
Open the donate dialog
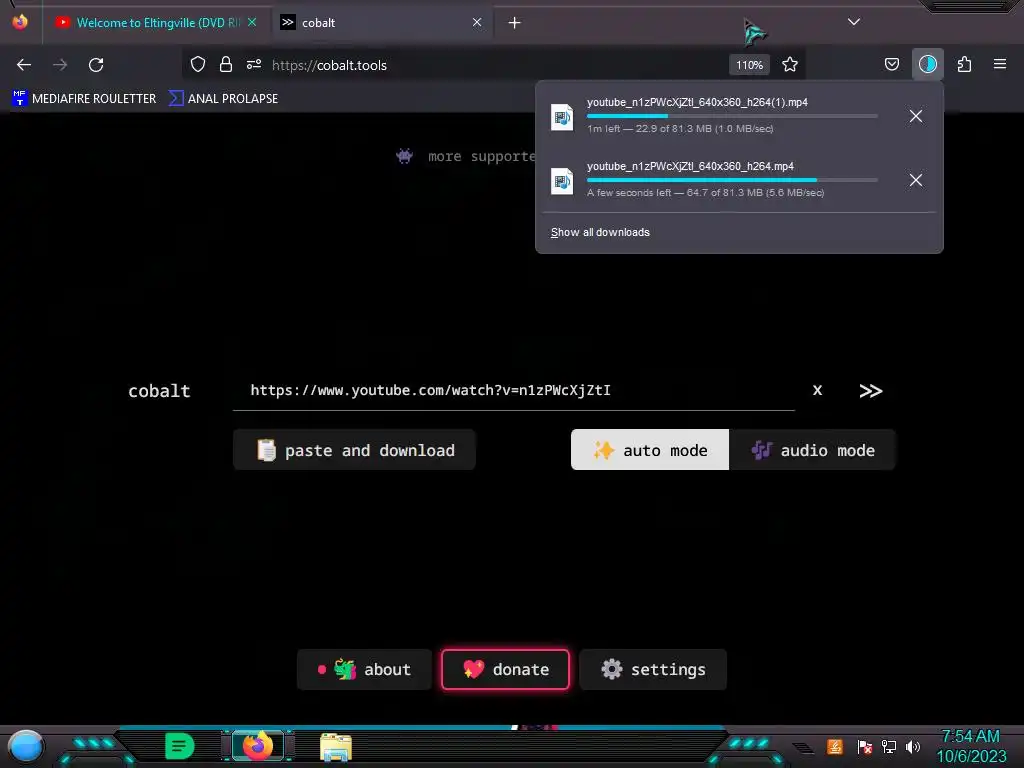[x=505, y=669]
